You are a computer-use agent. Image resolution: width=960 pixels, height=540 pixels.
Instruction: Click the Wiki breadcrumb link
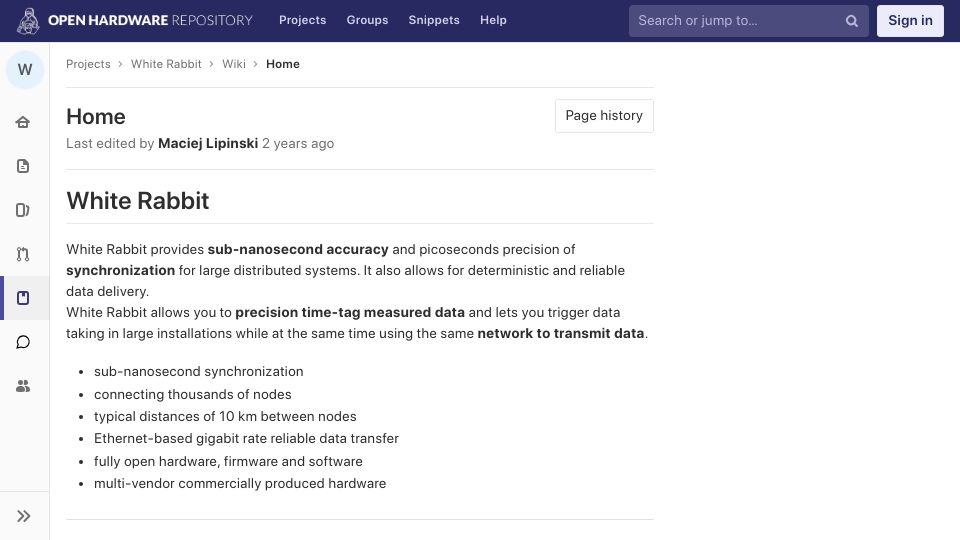coord(234,64)
